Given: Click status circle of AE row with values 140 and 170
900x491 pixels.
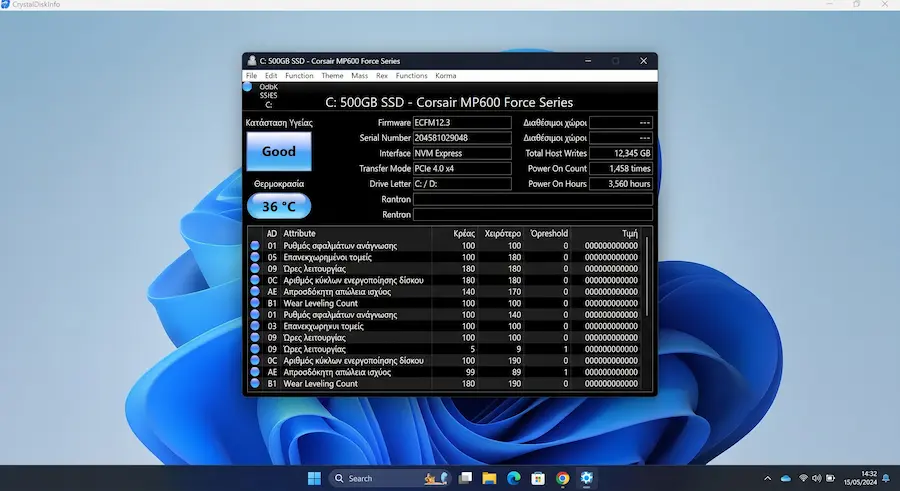Looking at the screenshot, I should tap(255, 292).
